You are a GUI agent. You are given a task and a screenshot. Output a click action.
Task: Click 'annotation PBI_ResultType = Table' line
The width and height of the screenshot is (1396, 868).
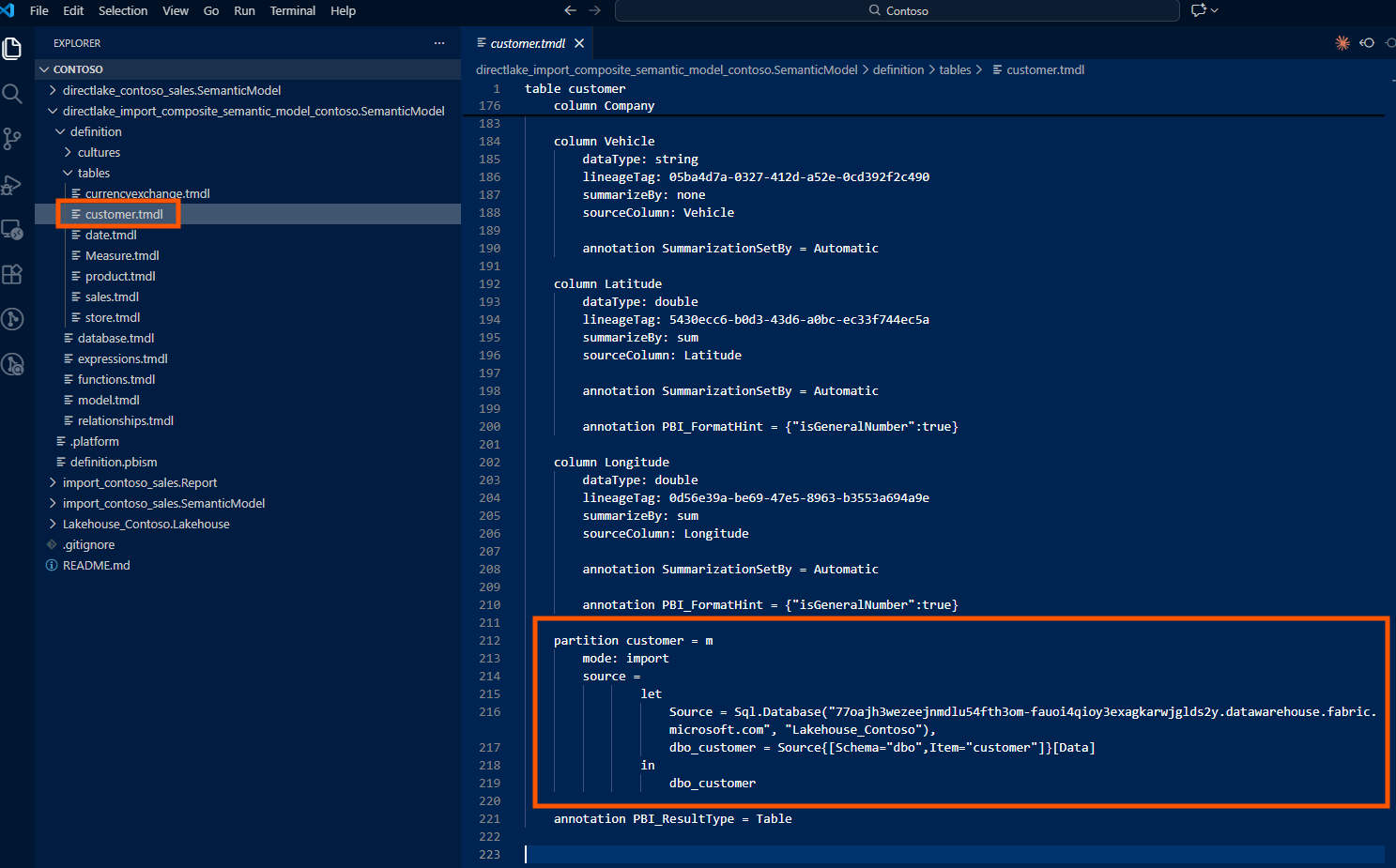point(672,818)
